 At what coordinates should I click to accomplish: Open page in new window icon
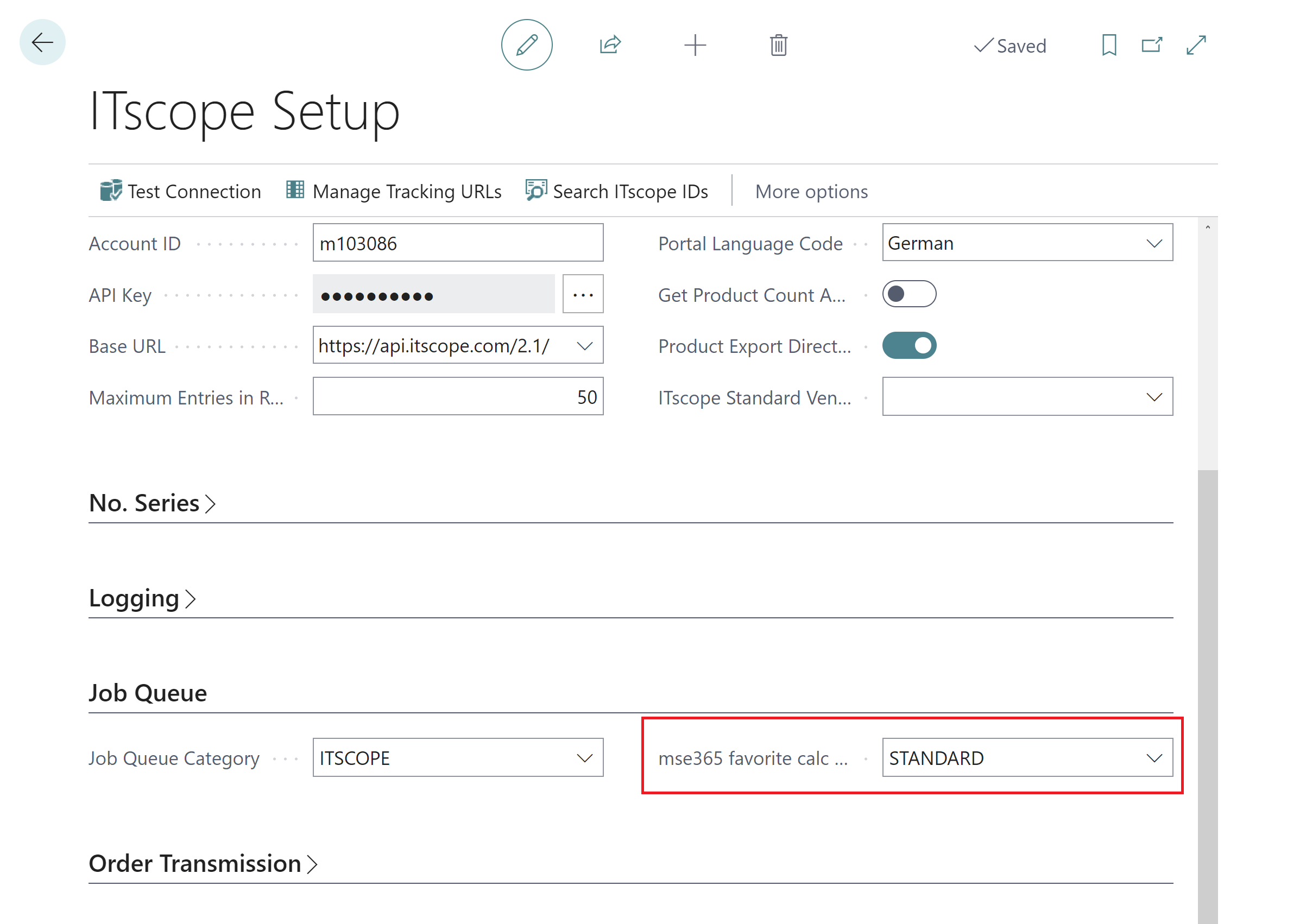tap(1151, 45)
